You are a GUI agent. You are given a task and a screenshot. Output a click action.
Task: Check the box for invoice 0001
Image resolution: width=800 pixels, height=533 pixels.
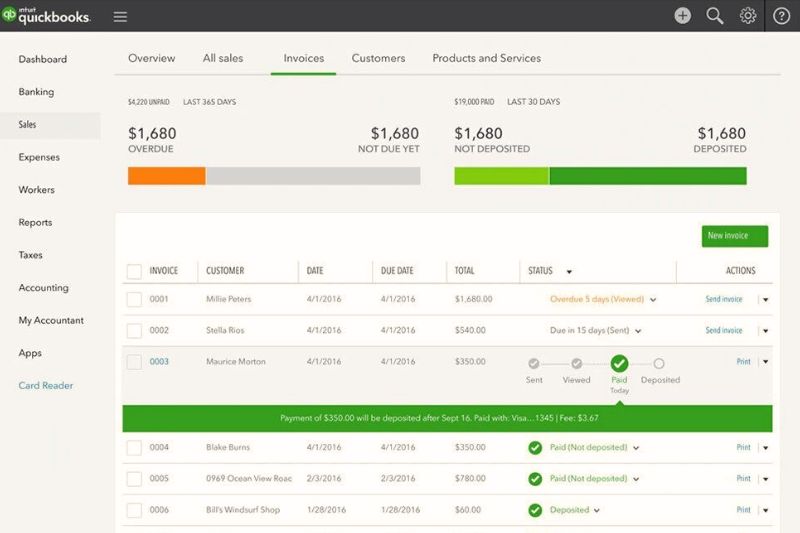(134, 299)
